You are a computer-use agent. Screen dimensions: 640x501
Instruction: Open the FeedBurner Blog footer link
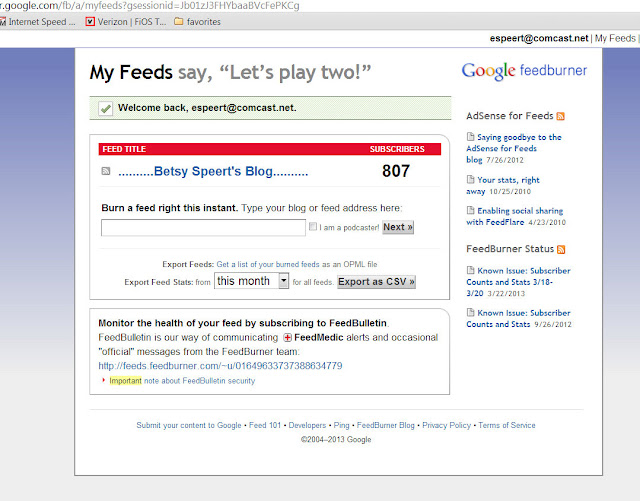386,425
